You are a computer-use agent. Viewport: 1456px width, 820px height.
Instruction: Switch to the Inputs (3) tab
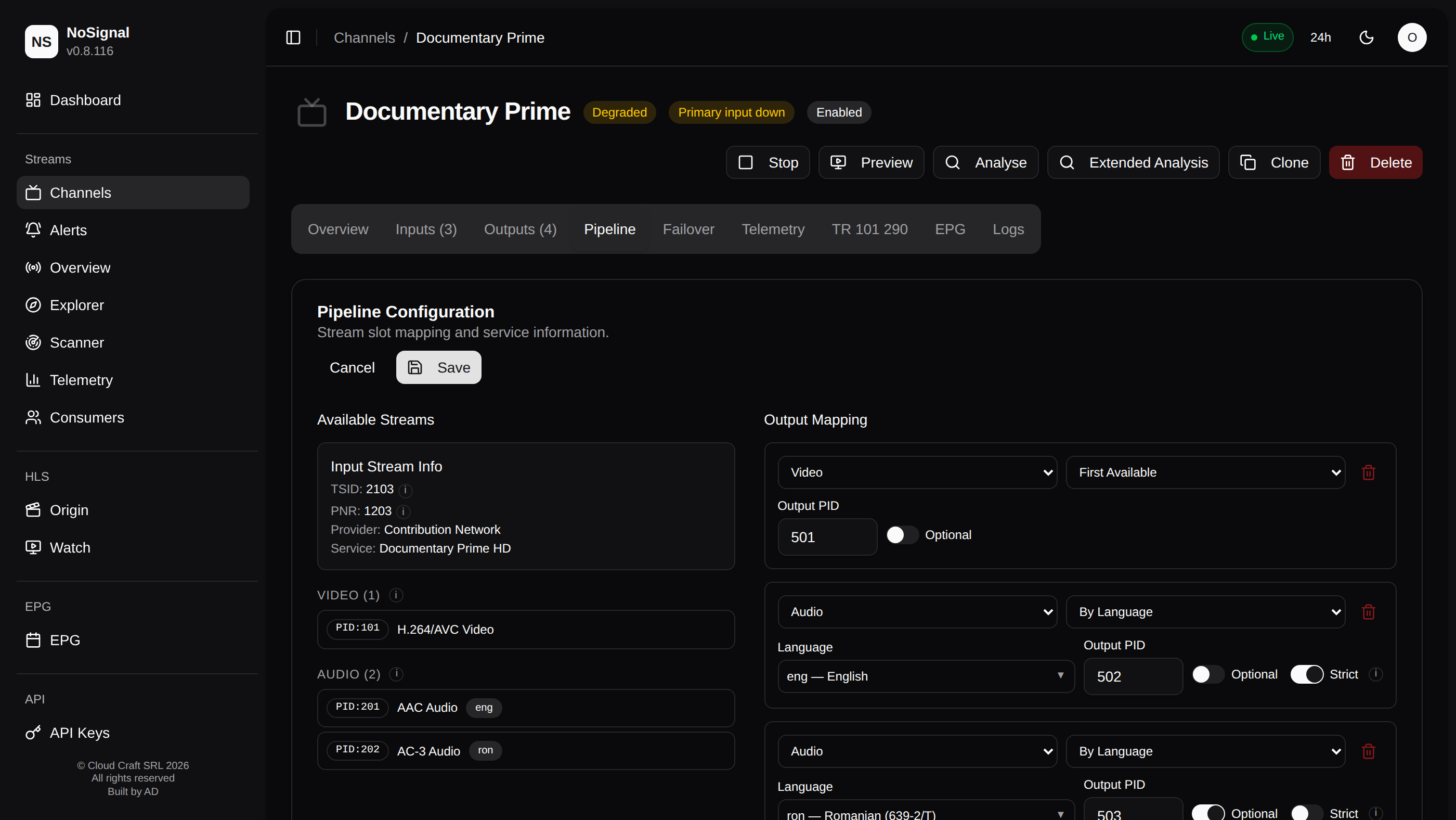[426, 229]
